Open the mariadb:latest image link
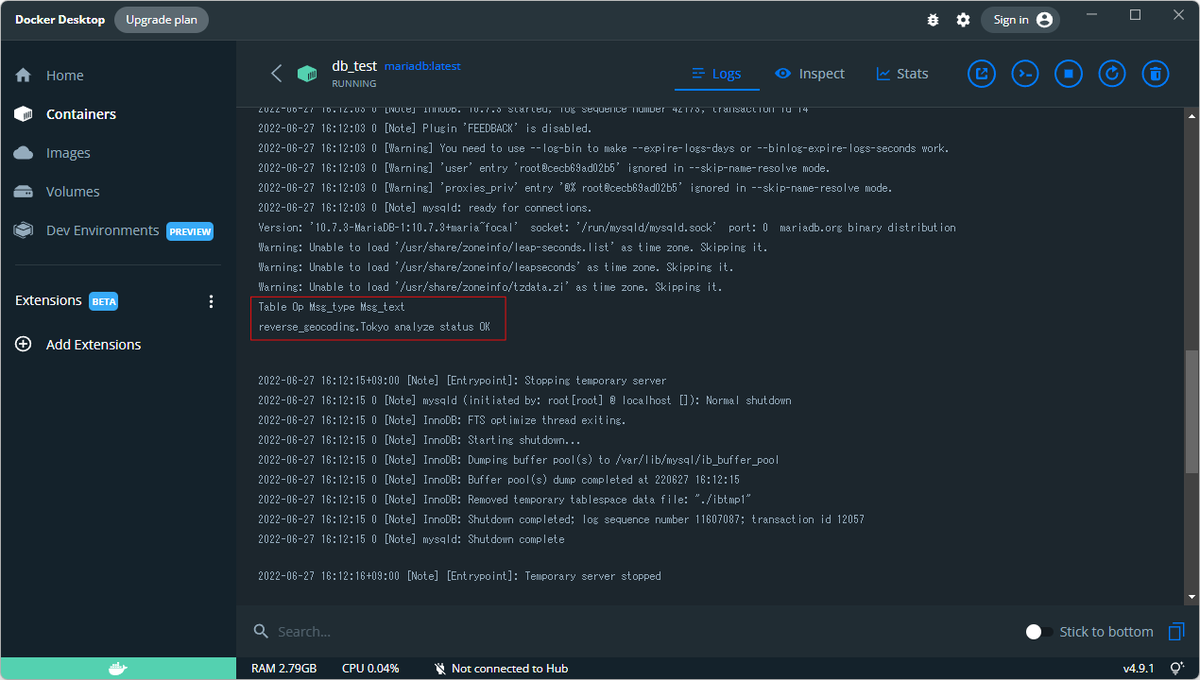The width and height of the screenshot is (1200, 680). click(x=422, y=66)
